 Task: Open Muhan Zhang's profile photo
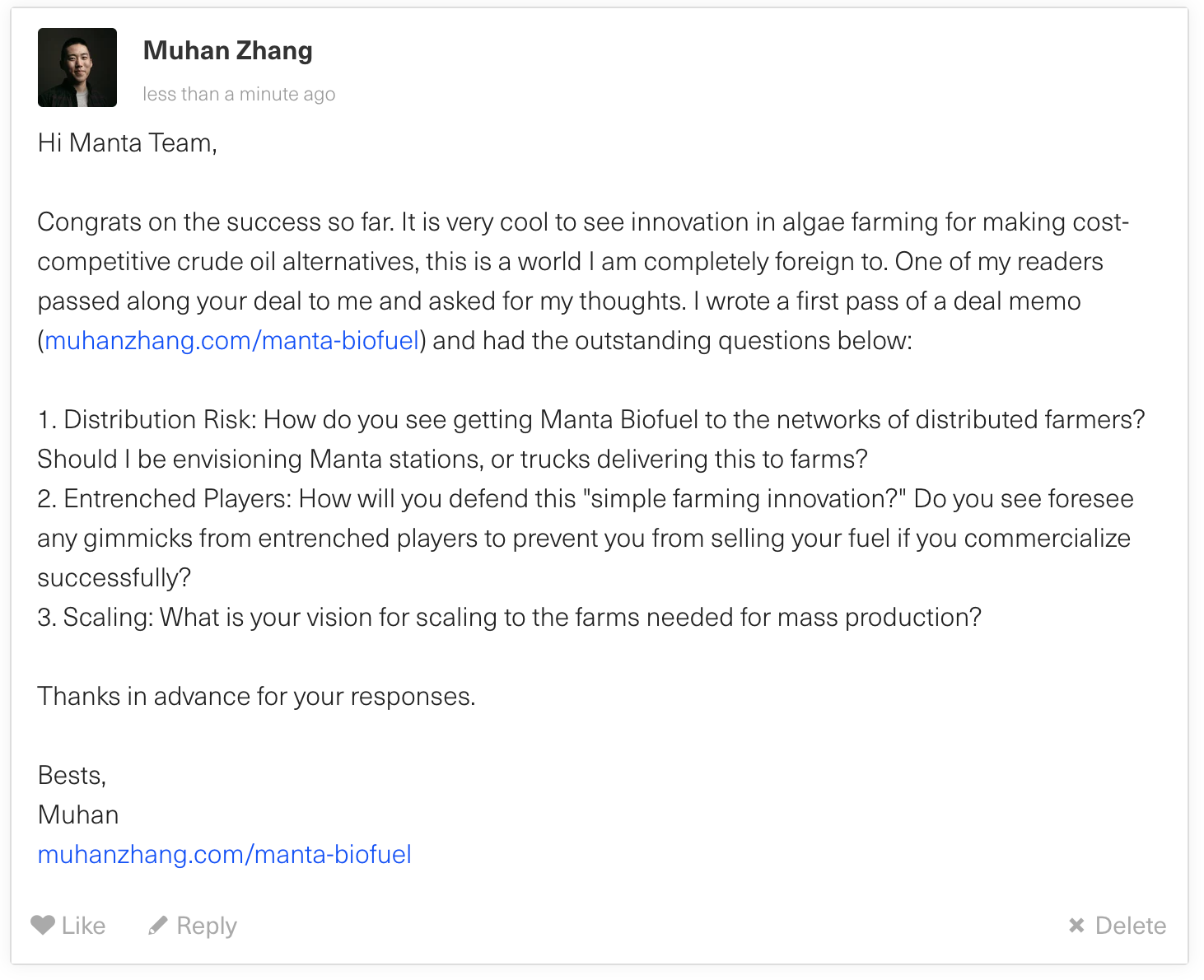(77, 68)
